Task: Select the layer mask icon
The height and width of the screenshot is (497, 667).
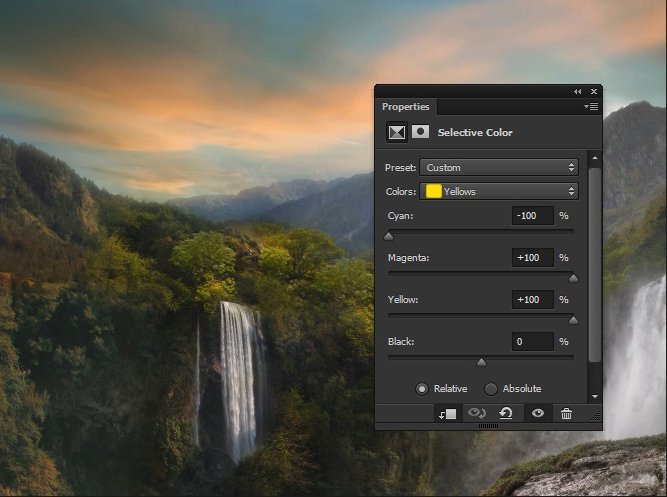Action: click(421, 132)
